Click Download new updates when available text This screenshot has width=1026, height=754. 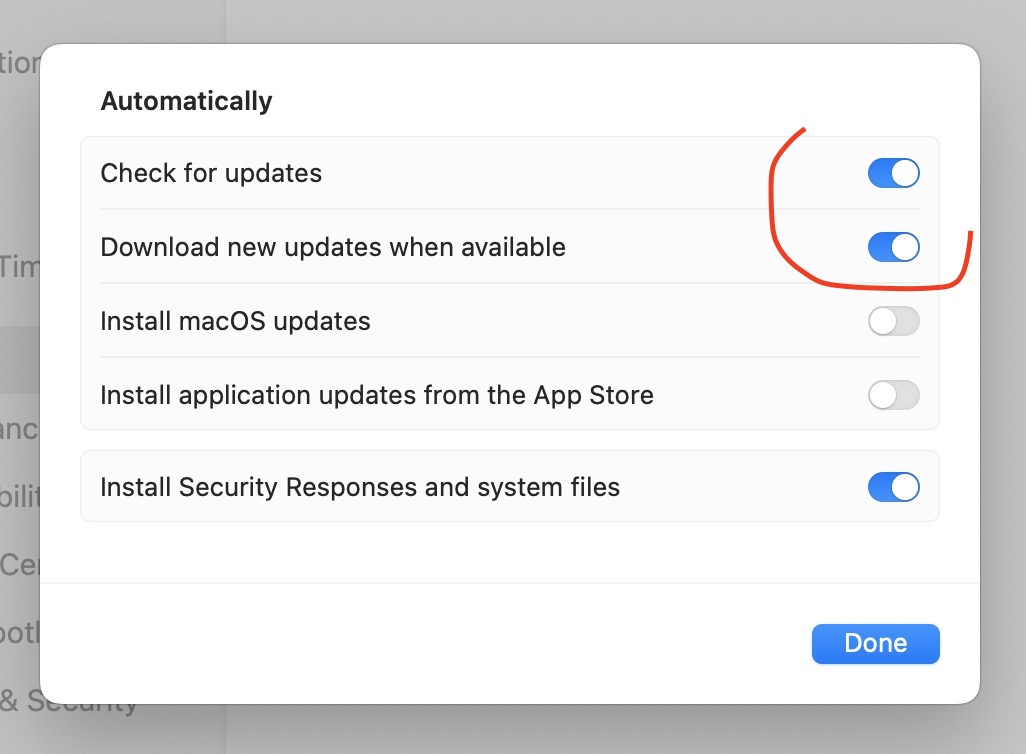click(x=333, y=247)
